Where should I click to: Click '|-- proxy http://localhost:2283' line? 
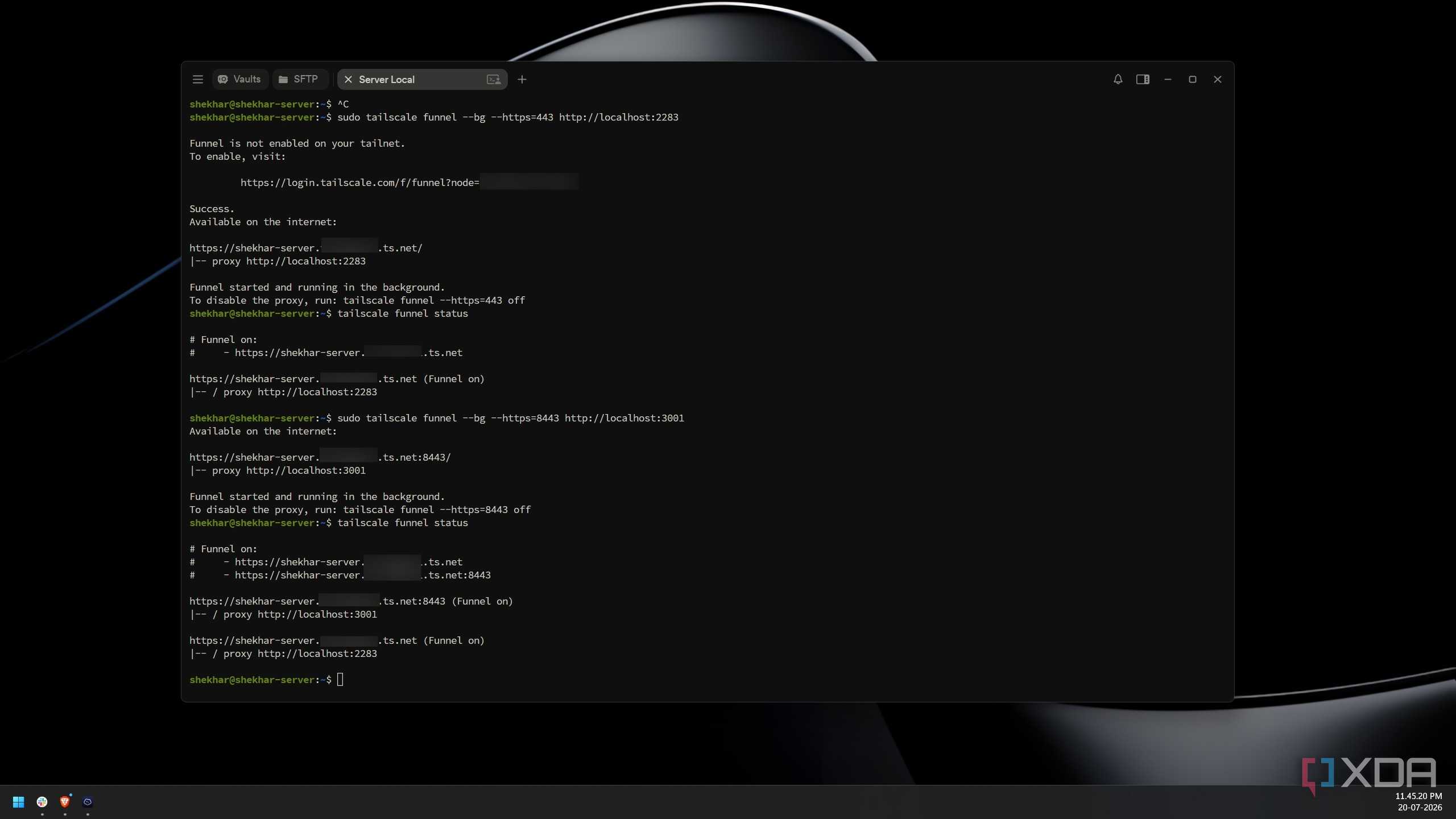(278, 261)
